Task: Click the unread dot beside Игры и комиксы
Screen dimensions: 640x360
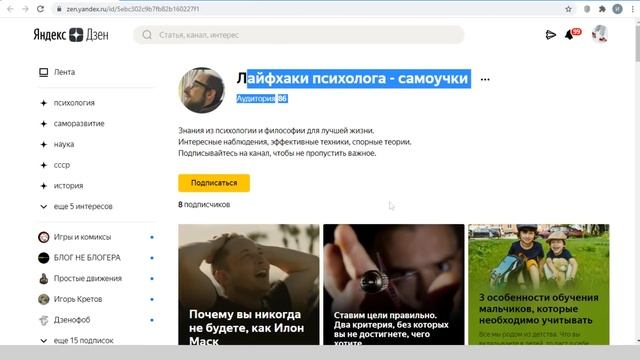Action: click(152, 237)
